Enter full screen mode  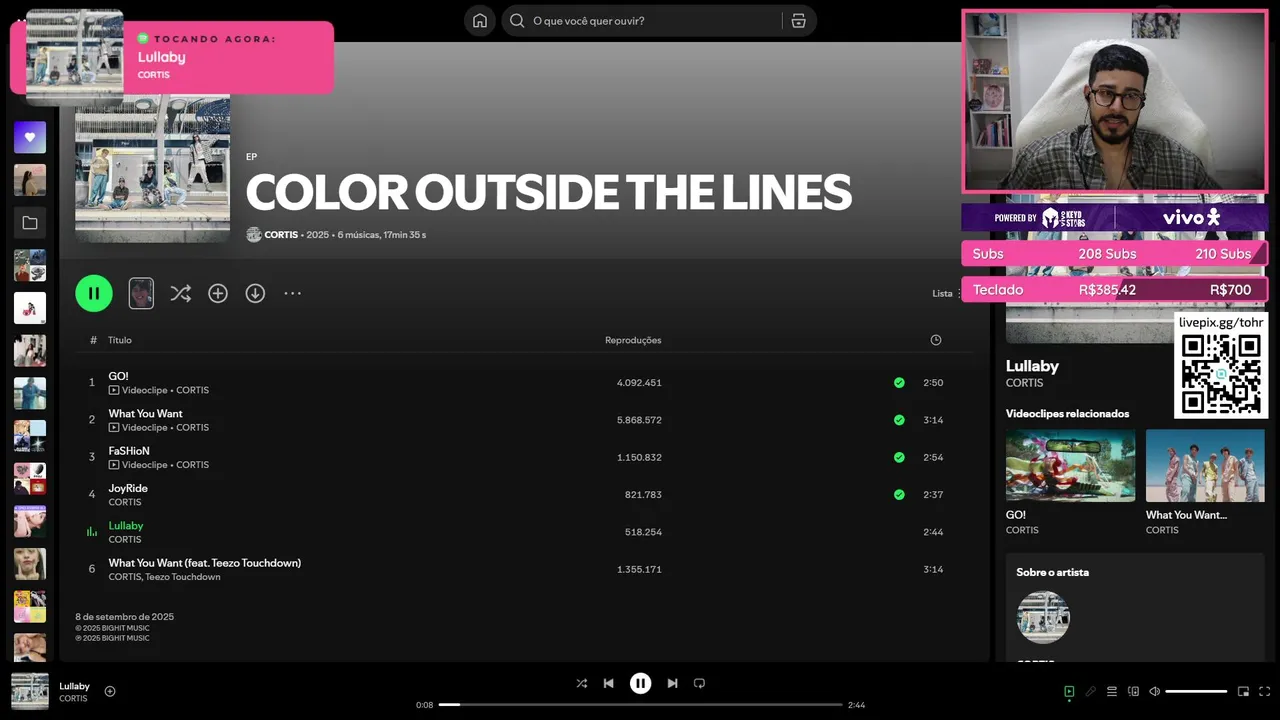pyautogui.click(x=1265, y=691)
